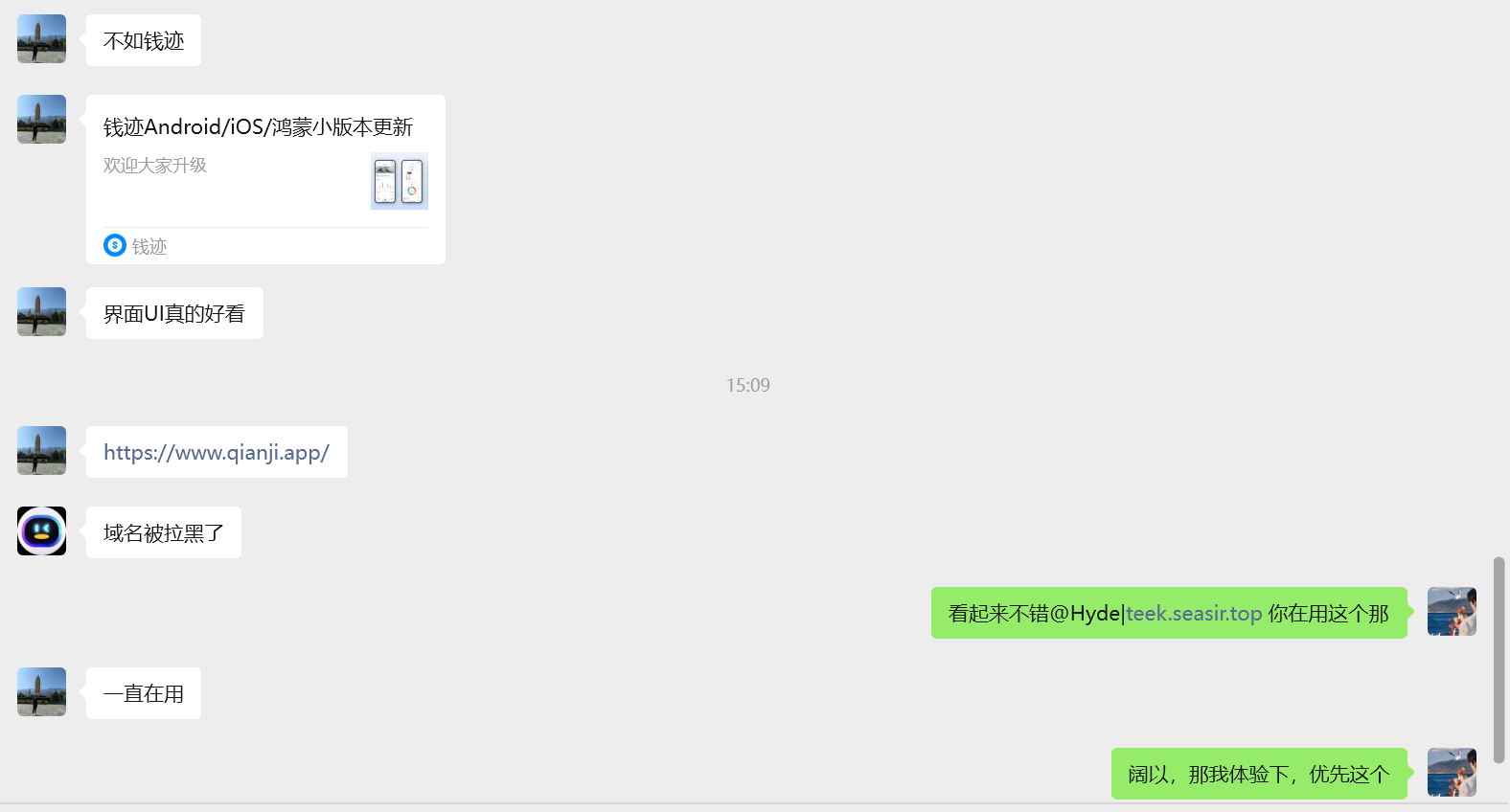Click the avatar beside 一直在用 message
Viewport: 1510px width, 812px height.
(41, 692)
